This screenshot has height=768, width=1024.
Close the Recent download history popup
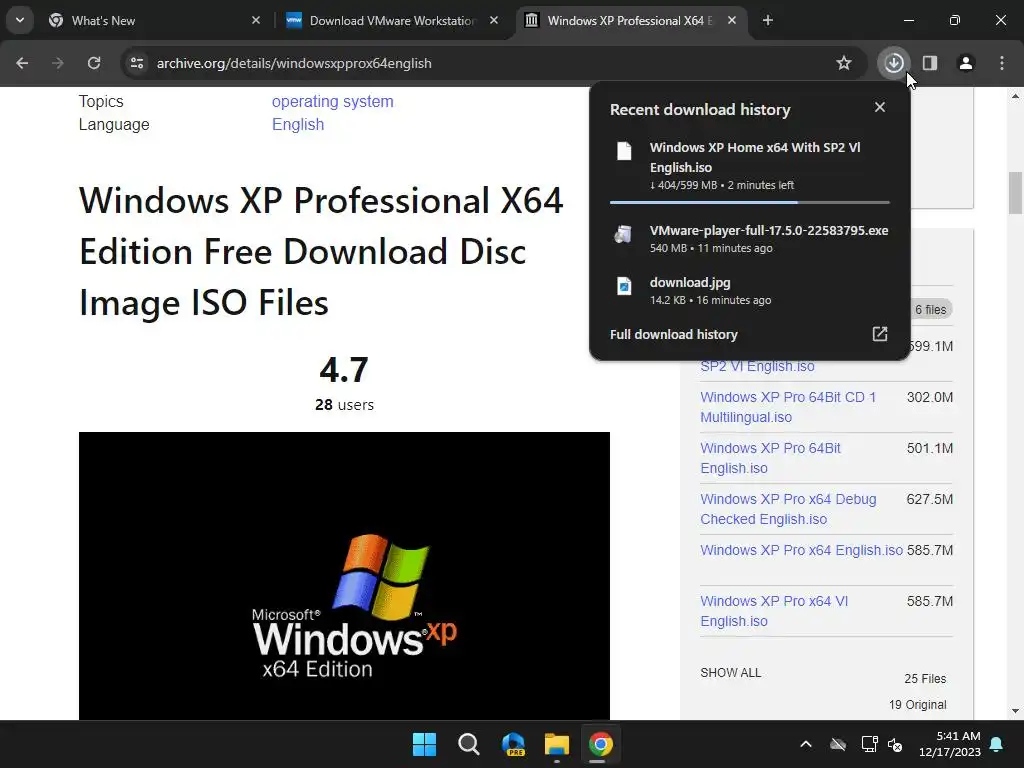click(880, 107)
